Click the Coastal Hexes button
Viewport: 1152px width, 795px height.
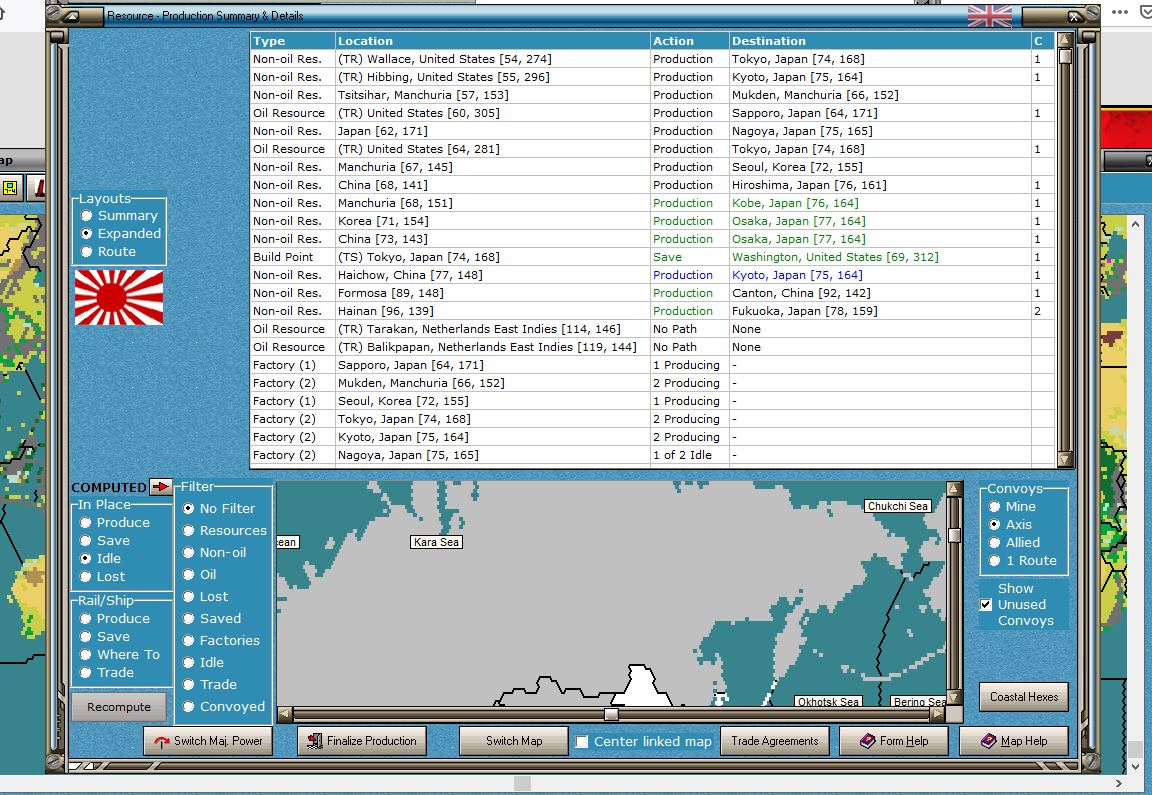pos(1023,697)
